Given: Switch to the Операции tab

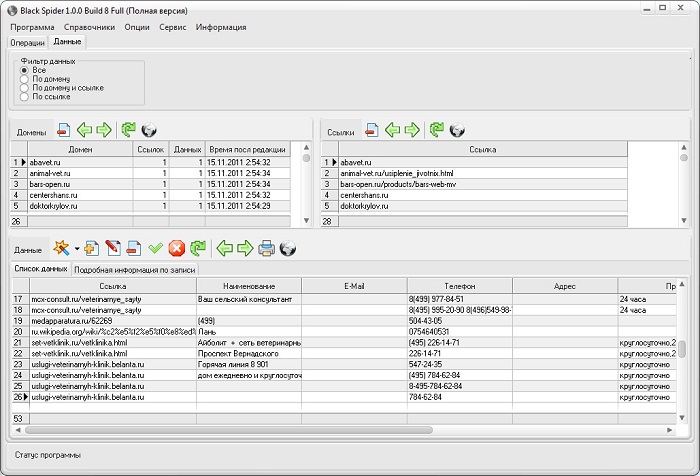Looking at the screenshot, I should click(x=27, y=43).
